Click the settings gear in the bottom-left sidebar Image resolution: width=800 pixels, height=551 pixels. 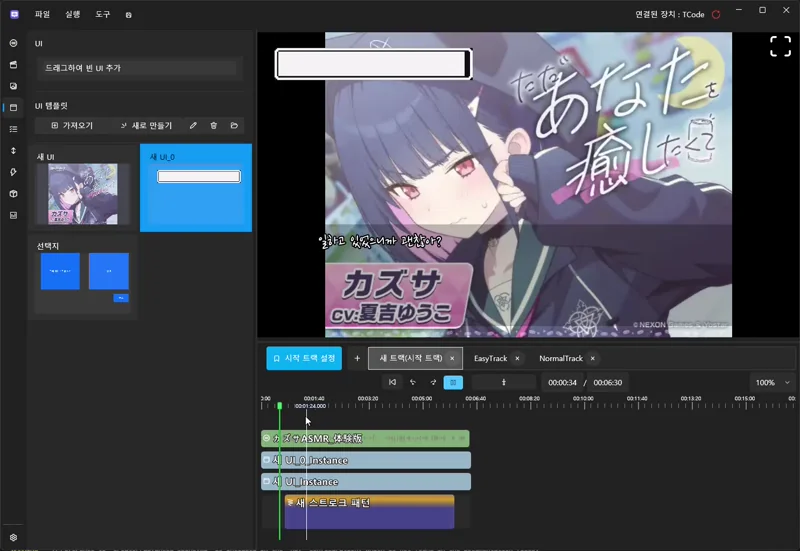pos(13,537)
